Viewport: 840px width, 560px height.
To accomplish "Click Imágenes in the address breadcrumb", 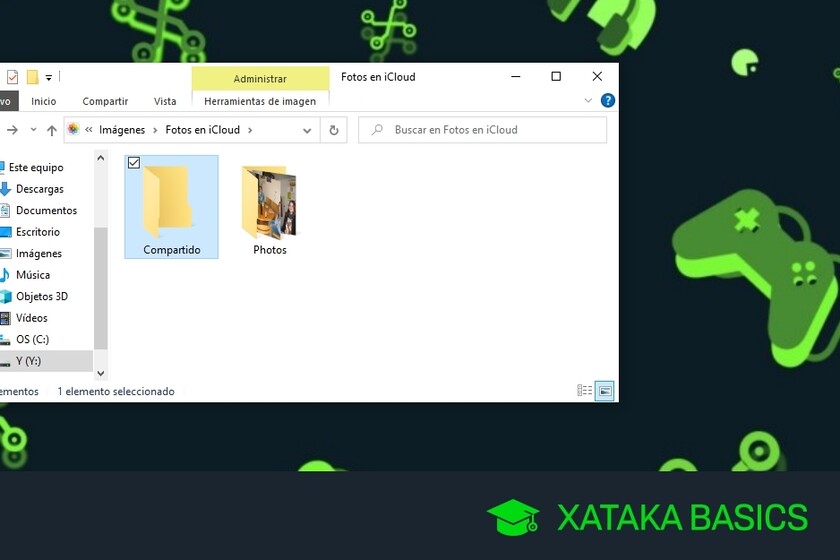I will [x=122, y=130].
